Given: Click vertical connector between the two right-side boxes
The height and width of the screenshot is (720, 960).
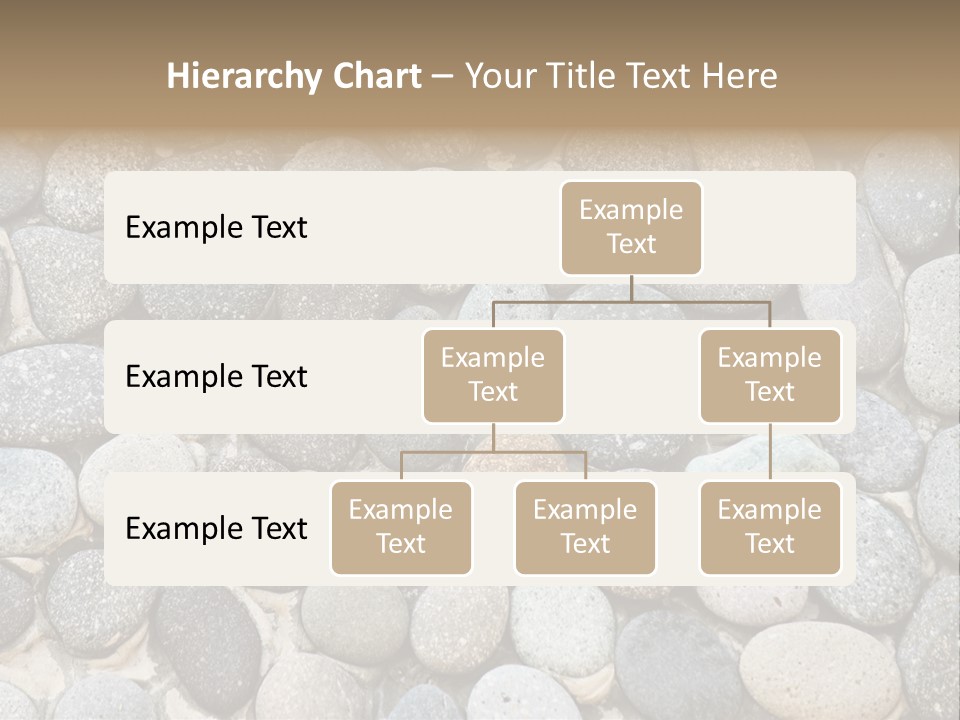Looking at the screenshot, I should click(770, 452).
